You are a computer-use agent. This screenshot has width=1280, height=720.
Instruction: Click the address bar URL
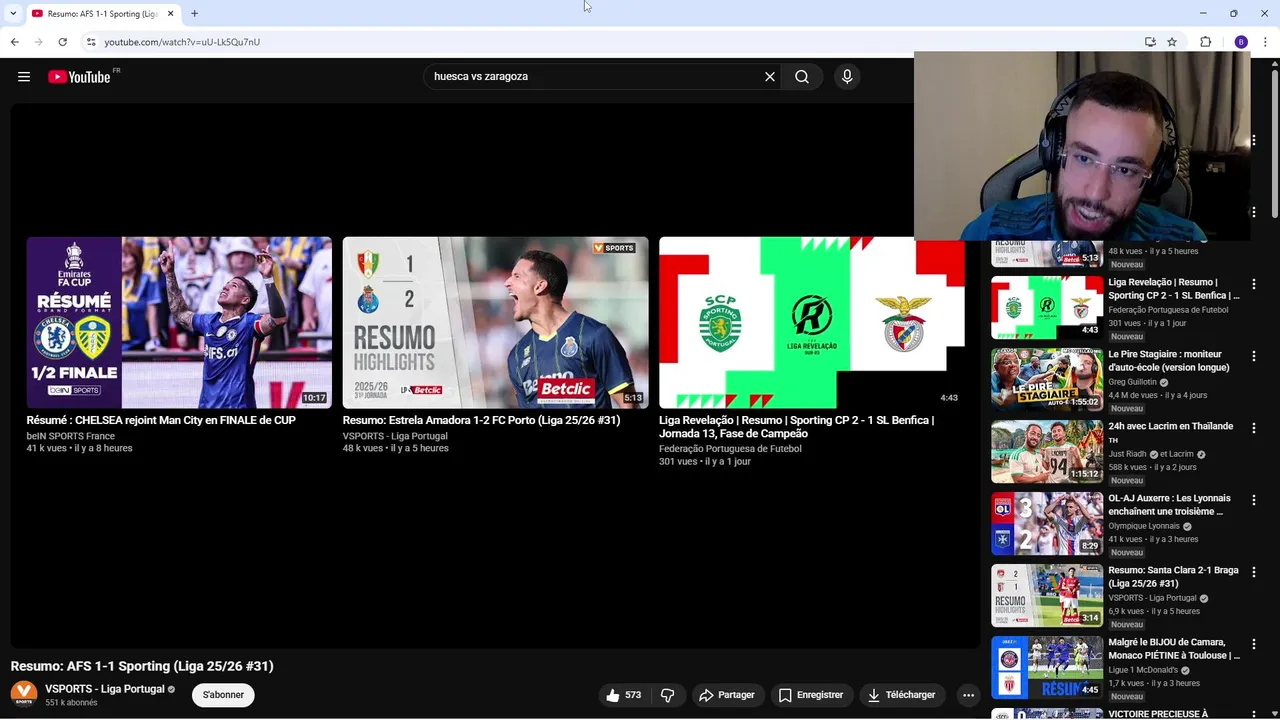[182, 42]
